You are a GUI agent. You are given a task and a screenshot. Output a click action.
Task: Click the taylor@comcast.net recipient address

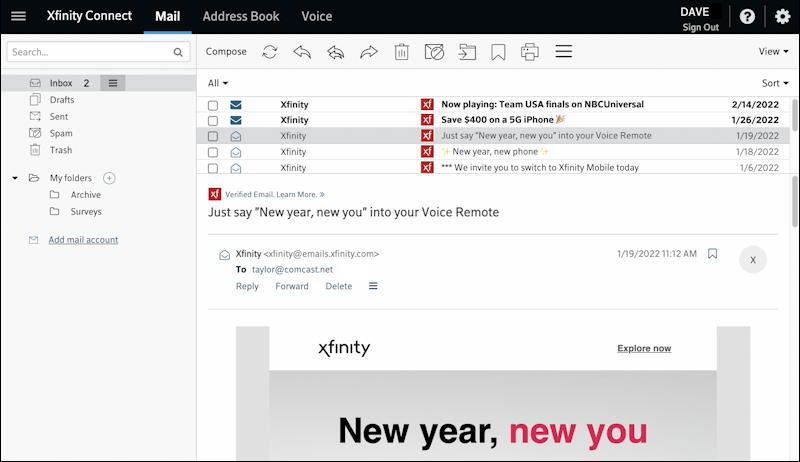[292, 269]
